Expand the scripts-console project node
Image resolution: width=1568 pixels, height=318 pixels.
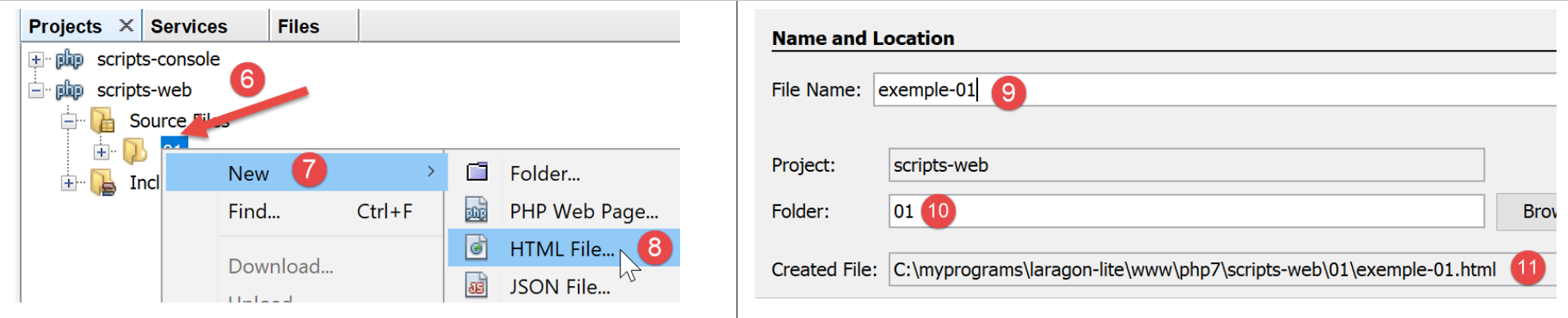36,60
